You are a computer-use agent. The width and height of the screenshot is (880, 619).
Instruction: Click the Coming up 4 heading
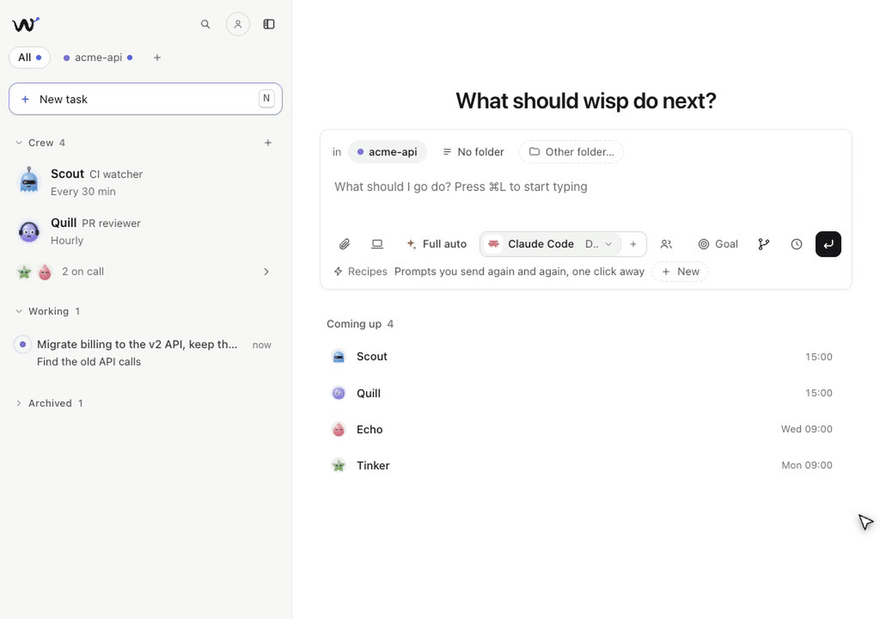(x=360, y=324)
